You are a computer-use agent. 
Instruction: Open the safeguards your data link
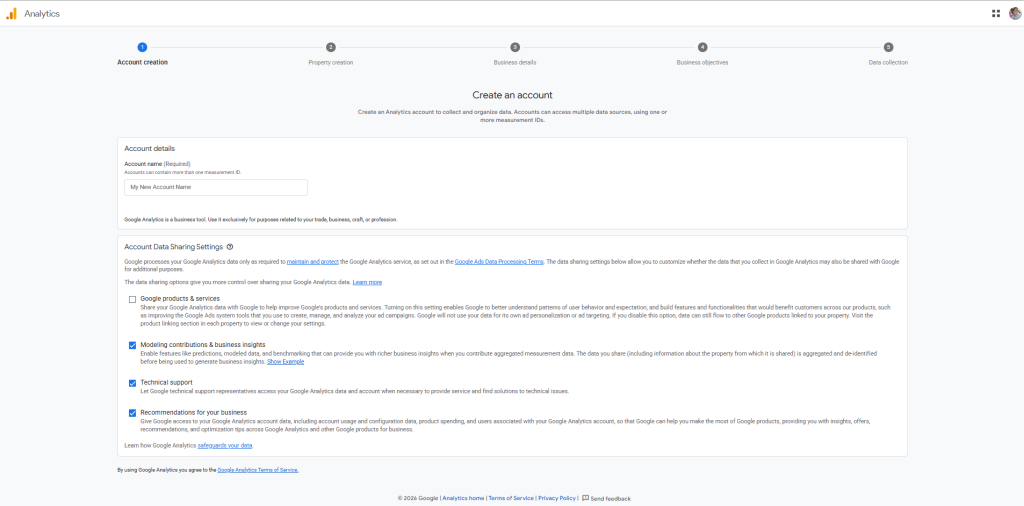[x=225, y=445]
